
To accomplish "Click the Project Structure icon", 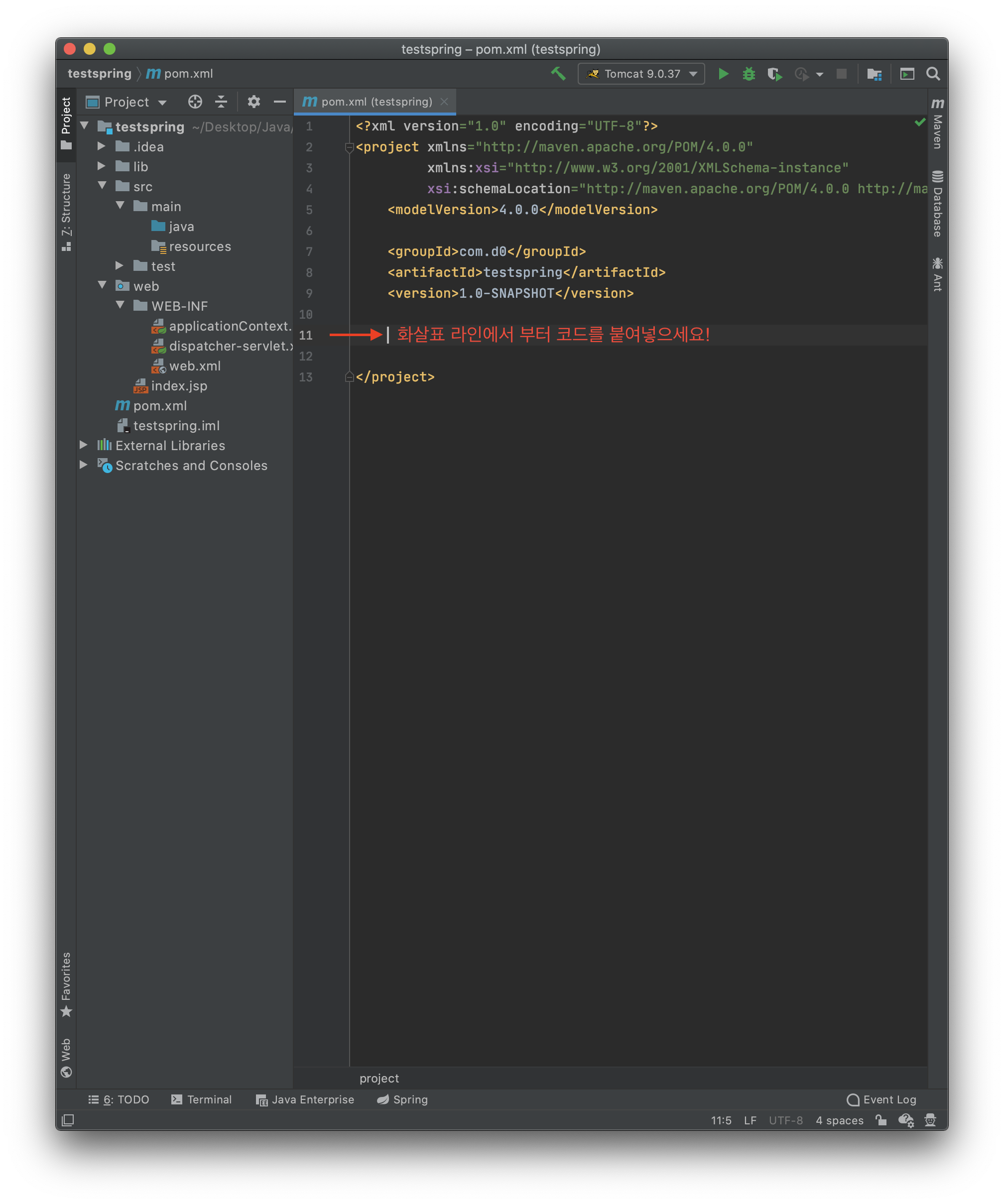I will click(x=874, y=74).
